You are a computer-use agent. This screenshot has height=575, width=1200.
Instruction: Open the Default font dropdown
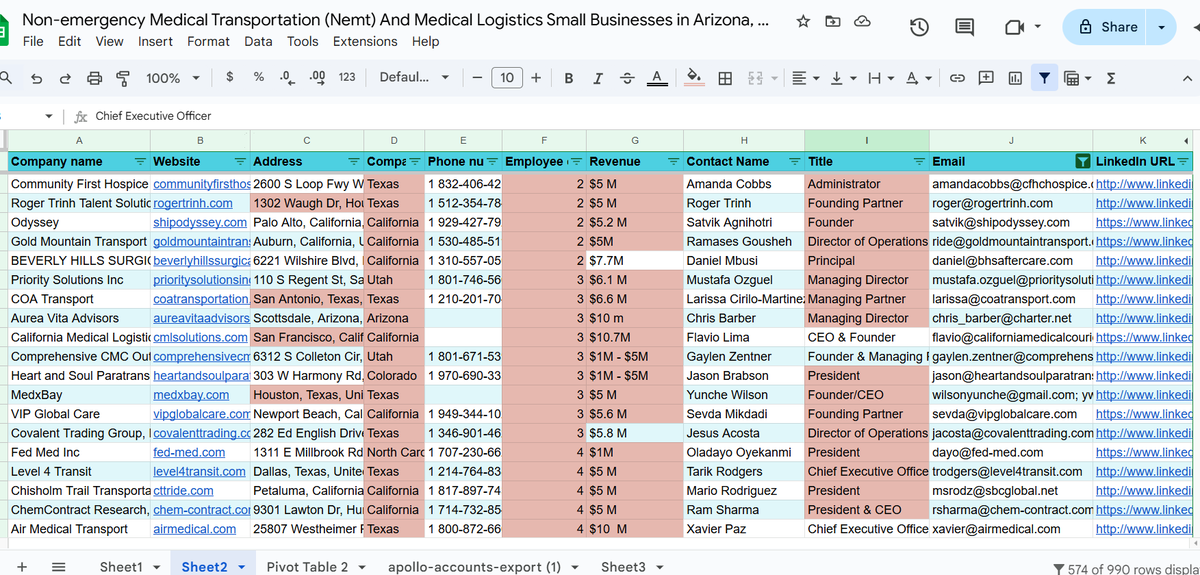(x=415, y=78)
